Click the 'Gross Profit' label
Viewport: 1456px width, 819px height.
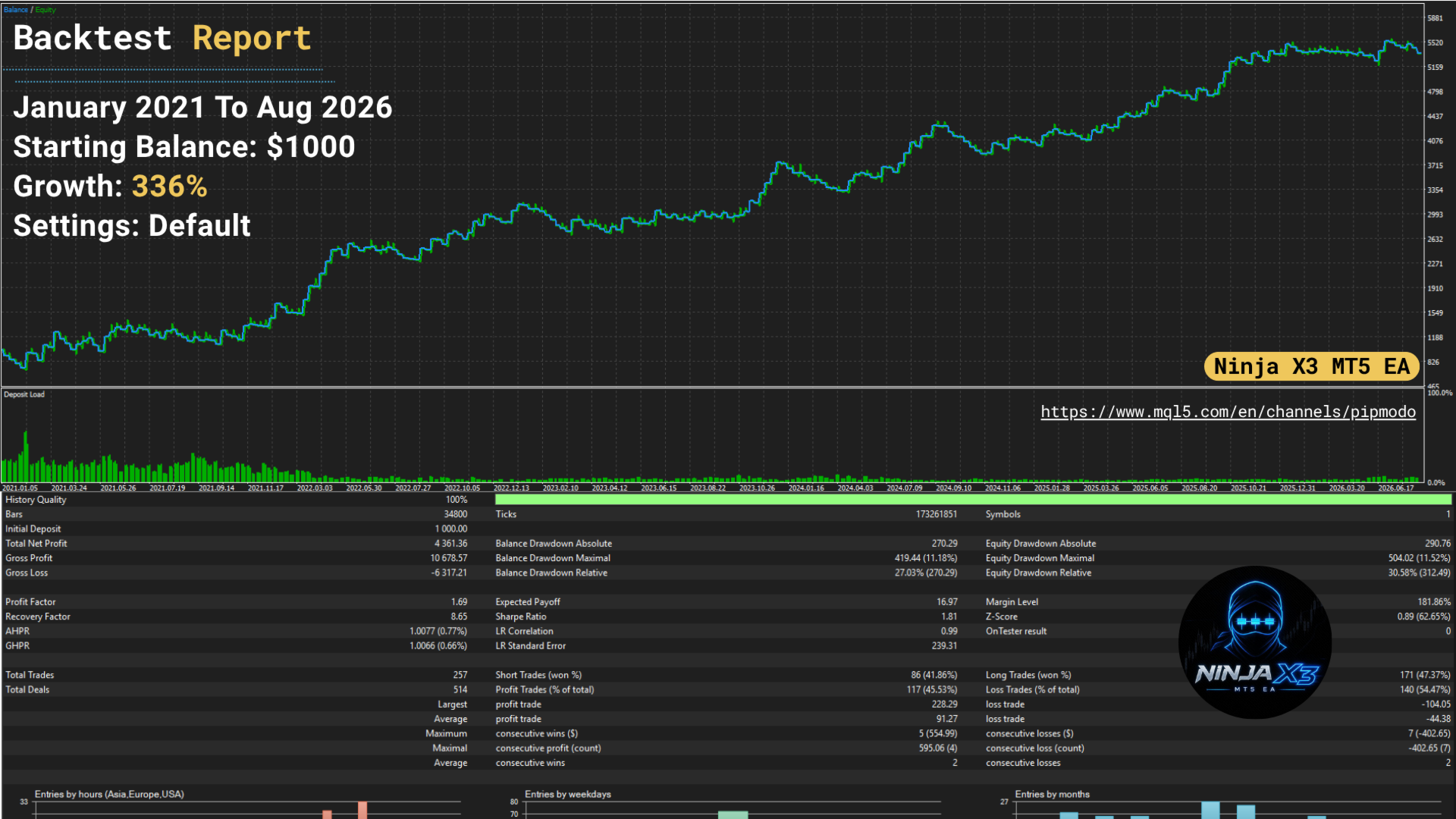coord(29,558)
